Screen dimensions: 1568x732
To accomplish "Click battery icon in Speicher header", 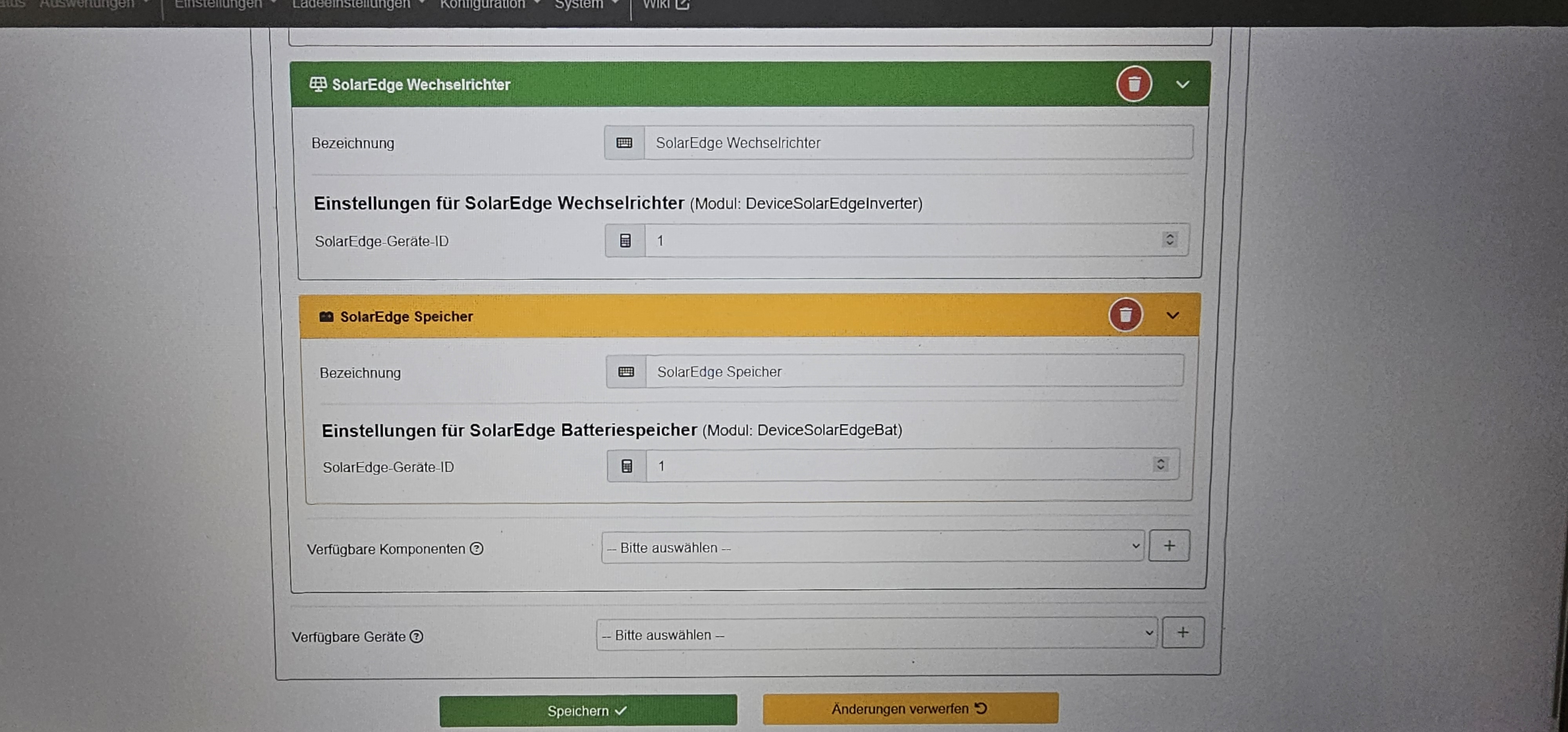I will (x=326, y=316).
